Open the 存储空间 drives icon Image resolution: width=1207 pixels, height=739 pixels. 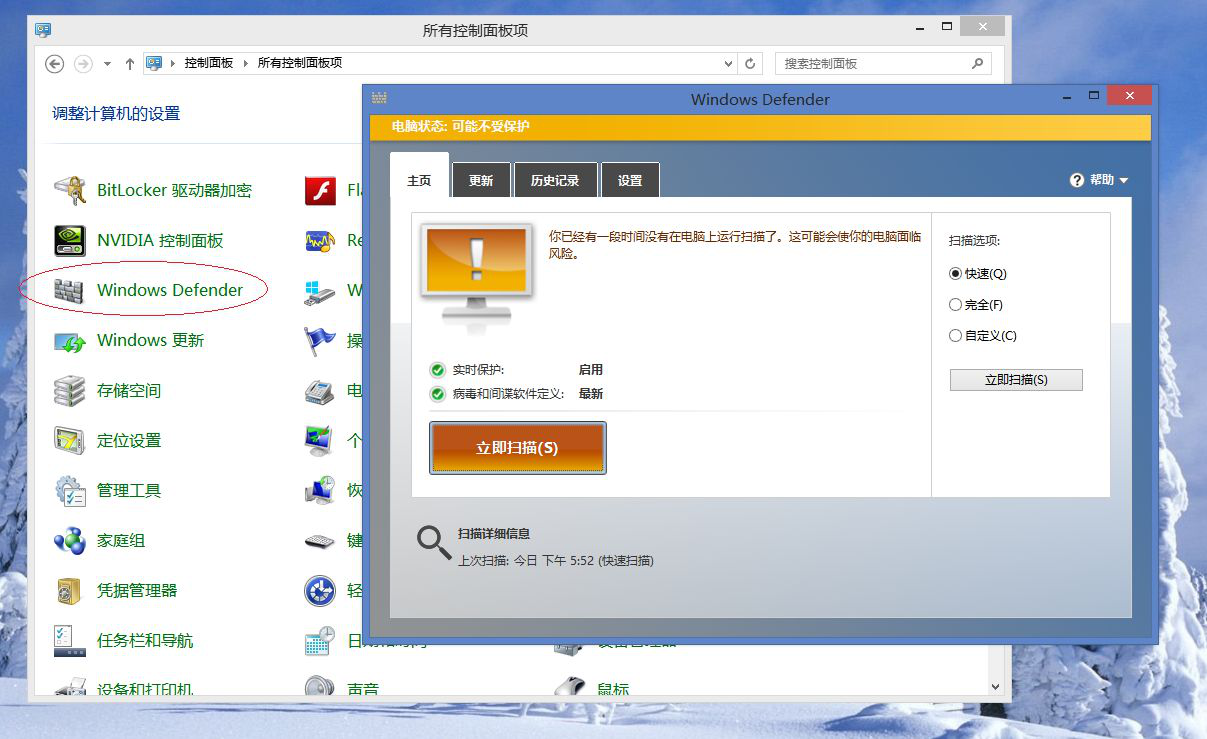tap(70, 391)
